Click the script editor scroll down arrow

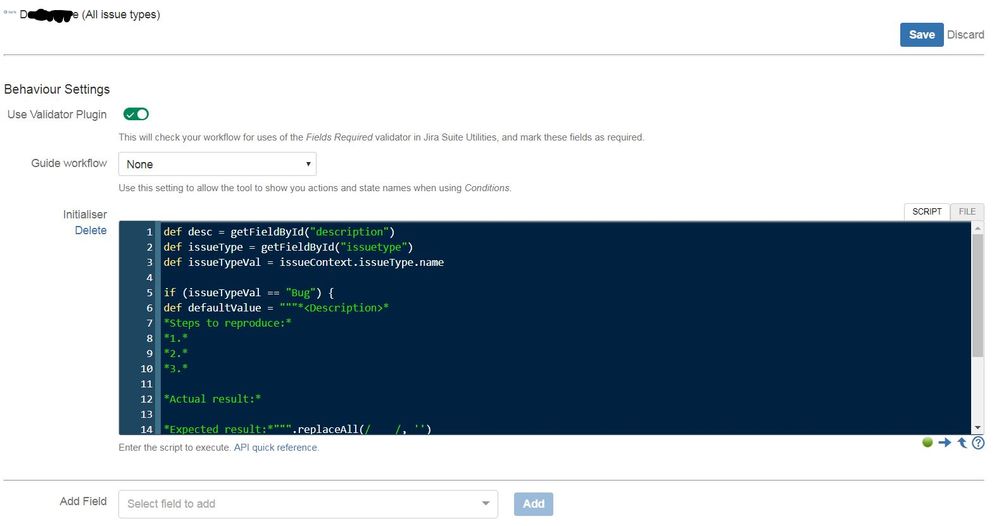[977, 429]
